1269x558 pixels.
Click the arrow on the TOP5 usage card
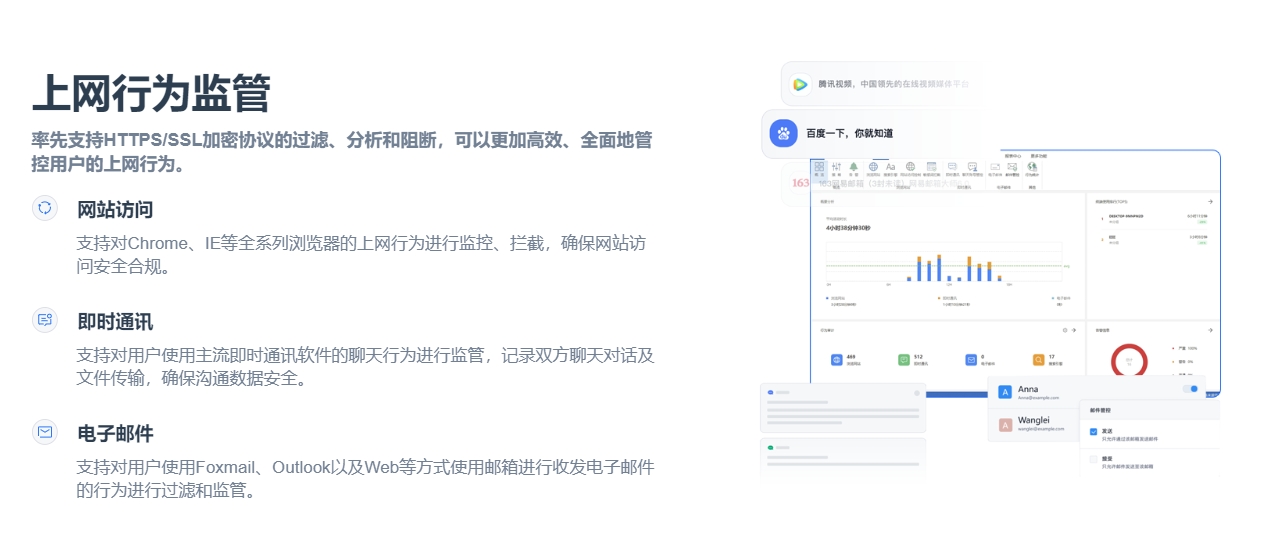pyautogui.click(x=1210, y=202)
